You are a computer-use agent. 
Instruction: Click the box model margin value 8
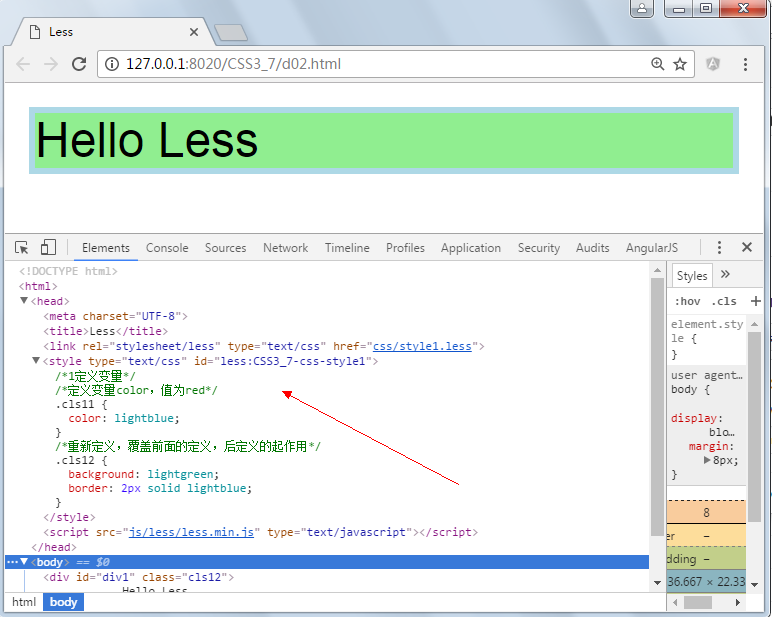pos(706,513)
